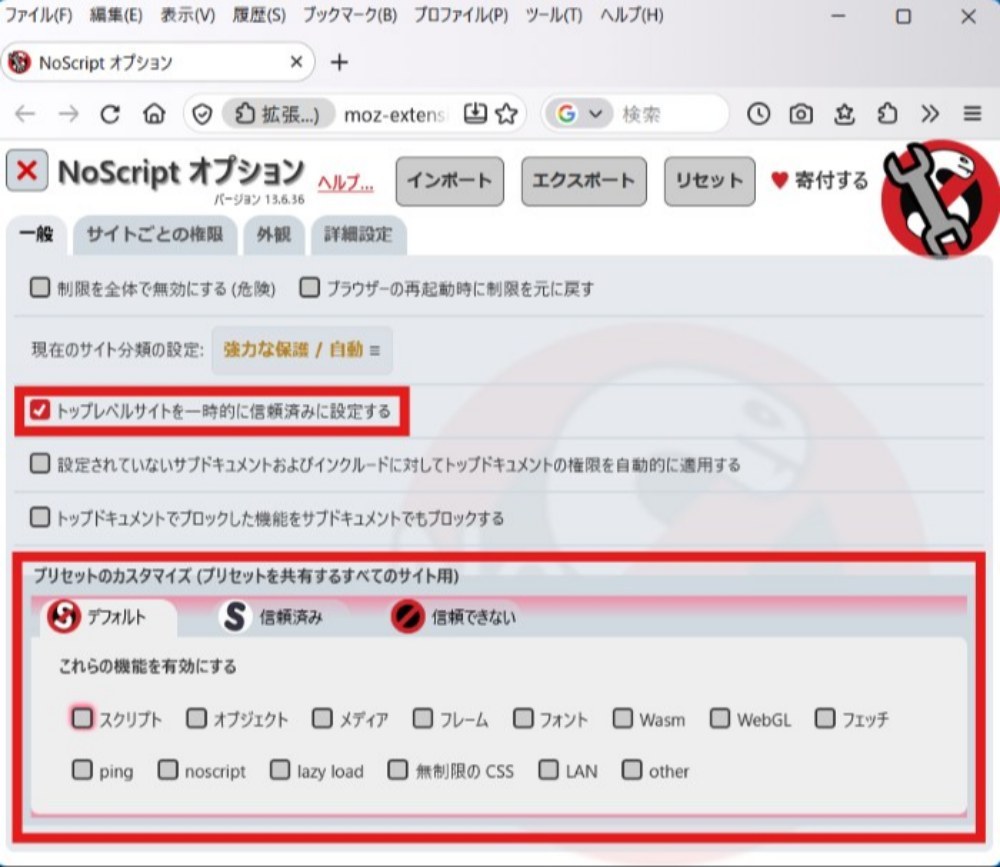Open tracking protection shield icon
The image size is (1000, 867).
[x=202, y=115]
